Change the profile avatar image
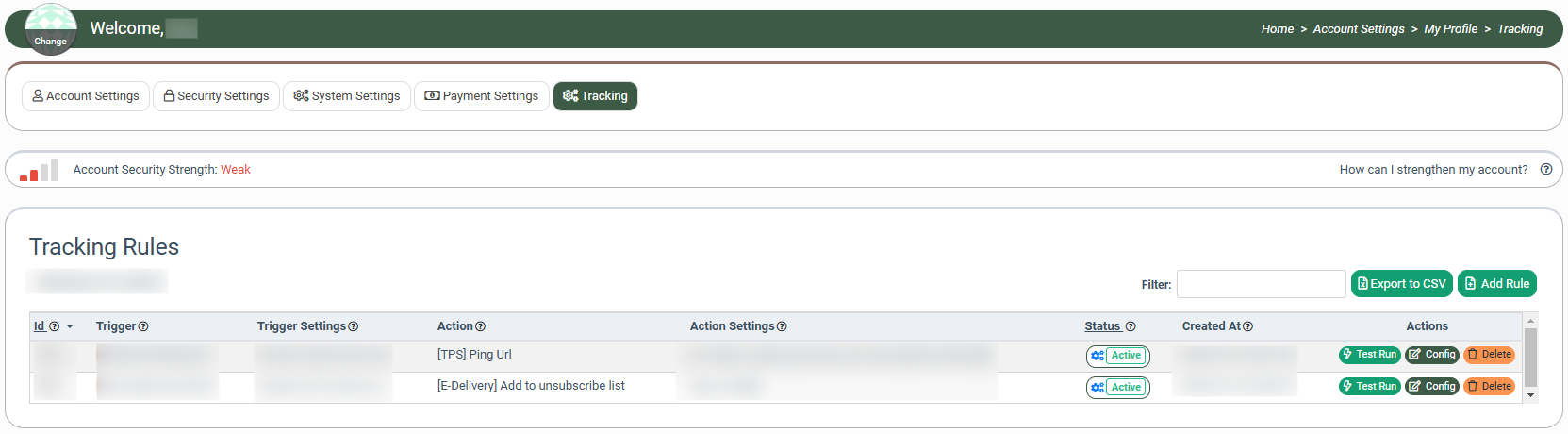1568x434 pixels. point(50,30)
